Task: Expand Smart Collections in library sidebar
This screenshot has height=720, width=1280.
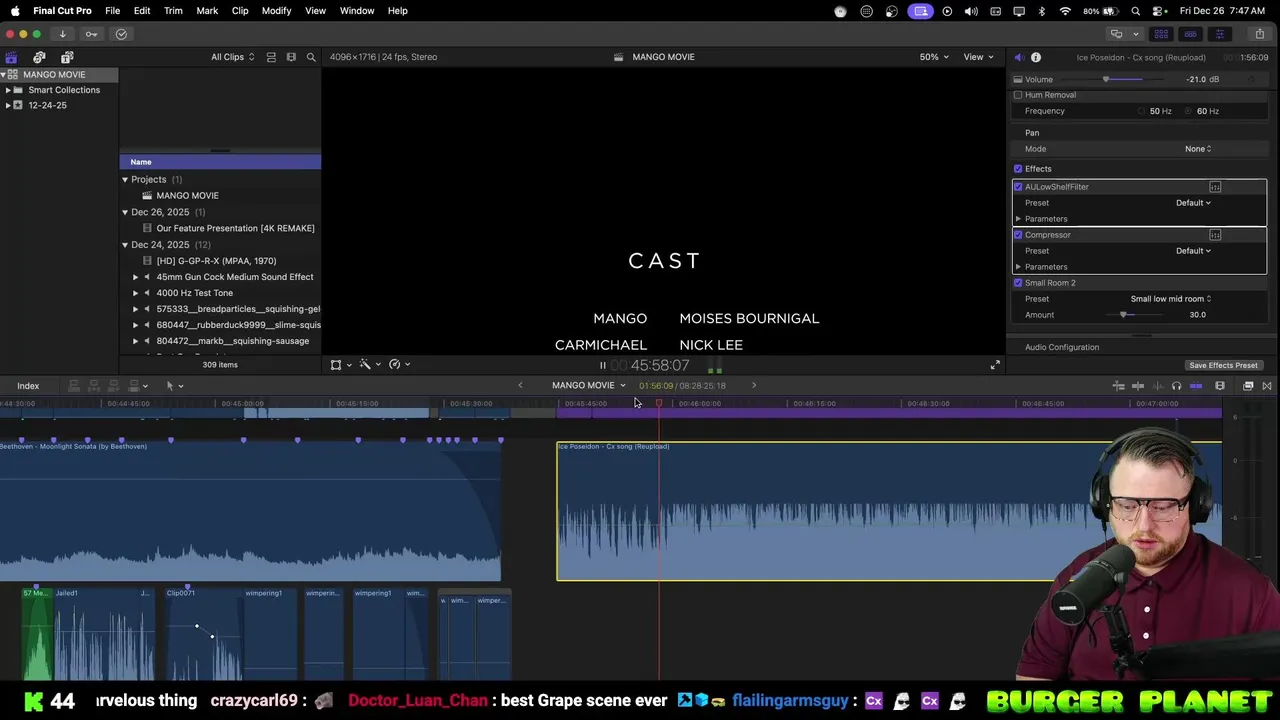Action: 8,90
